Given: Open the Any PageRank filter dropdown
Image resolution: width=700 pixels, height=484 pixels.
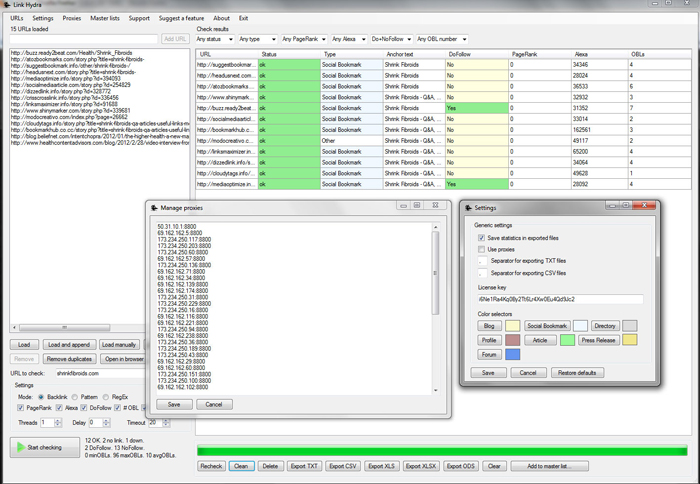Looking at the screenshot, I should click(x=304, y=39).
